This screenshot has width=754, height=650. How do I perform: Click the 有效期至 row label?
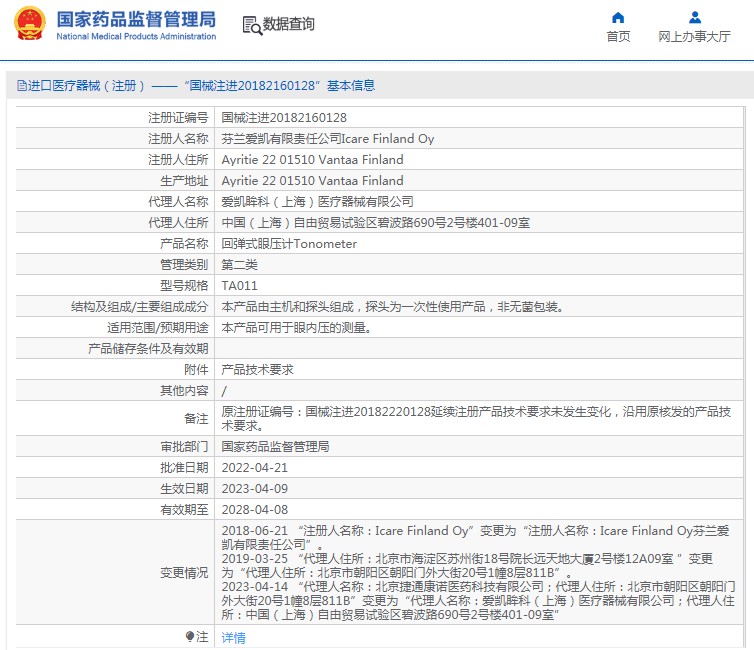(x=184, y=510)
